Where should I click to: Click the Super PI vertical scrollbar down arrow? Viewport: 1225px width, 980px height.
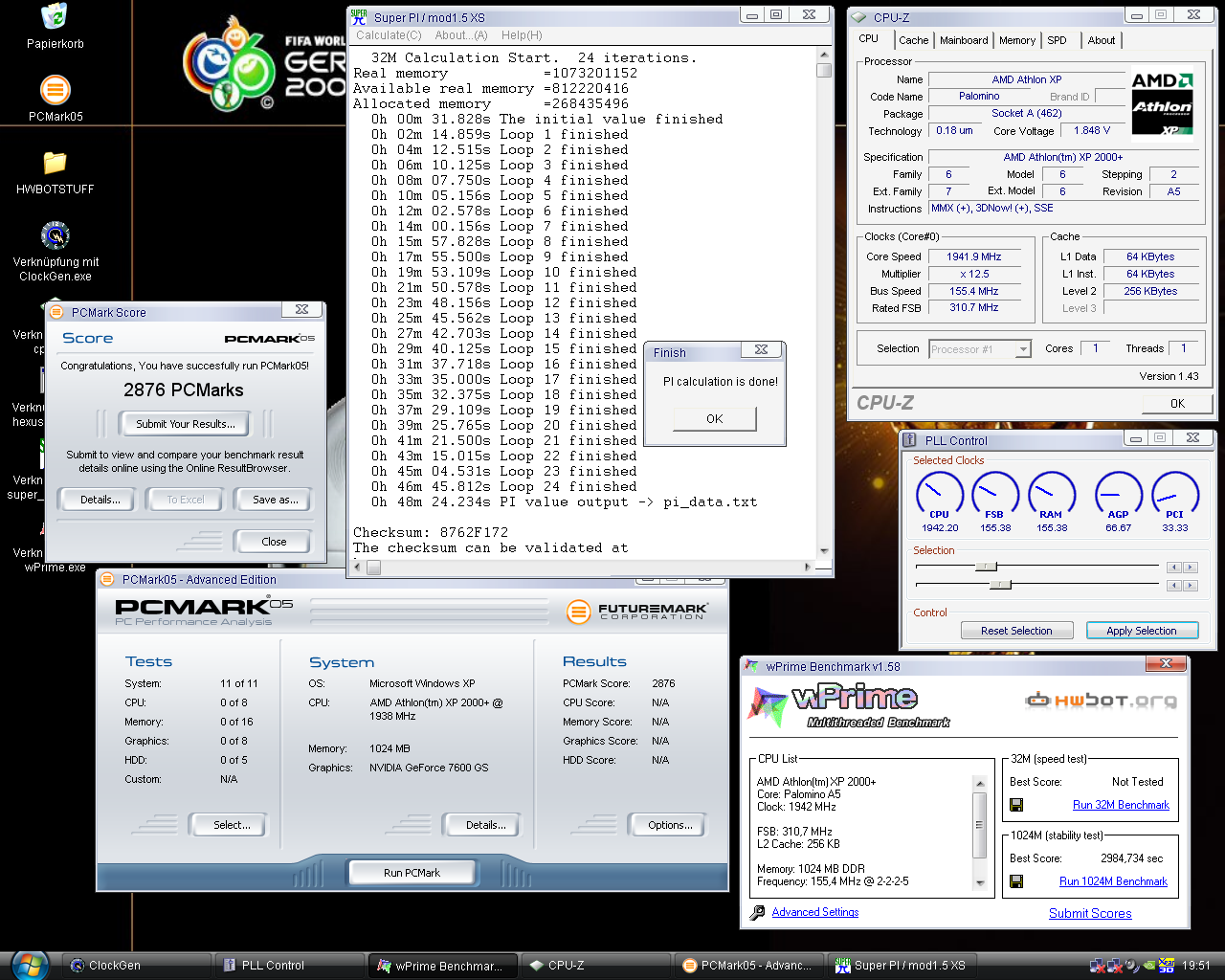824,551
